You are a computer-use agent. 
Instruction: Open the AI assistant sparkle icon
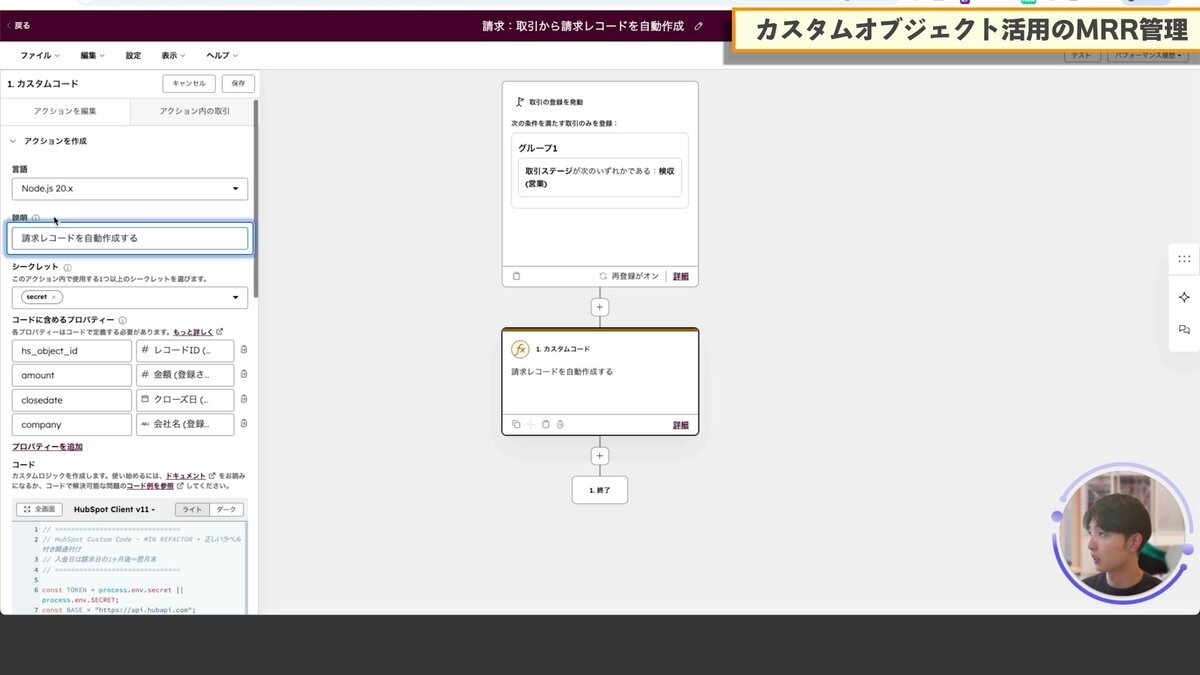1184,296
